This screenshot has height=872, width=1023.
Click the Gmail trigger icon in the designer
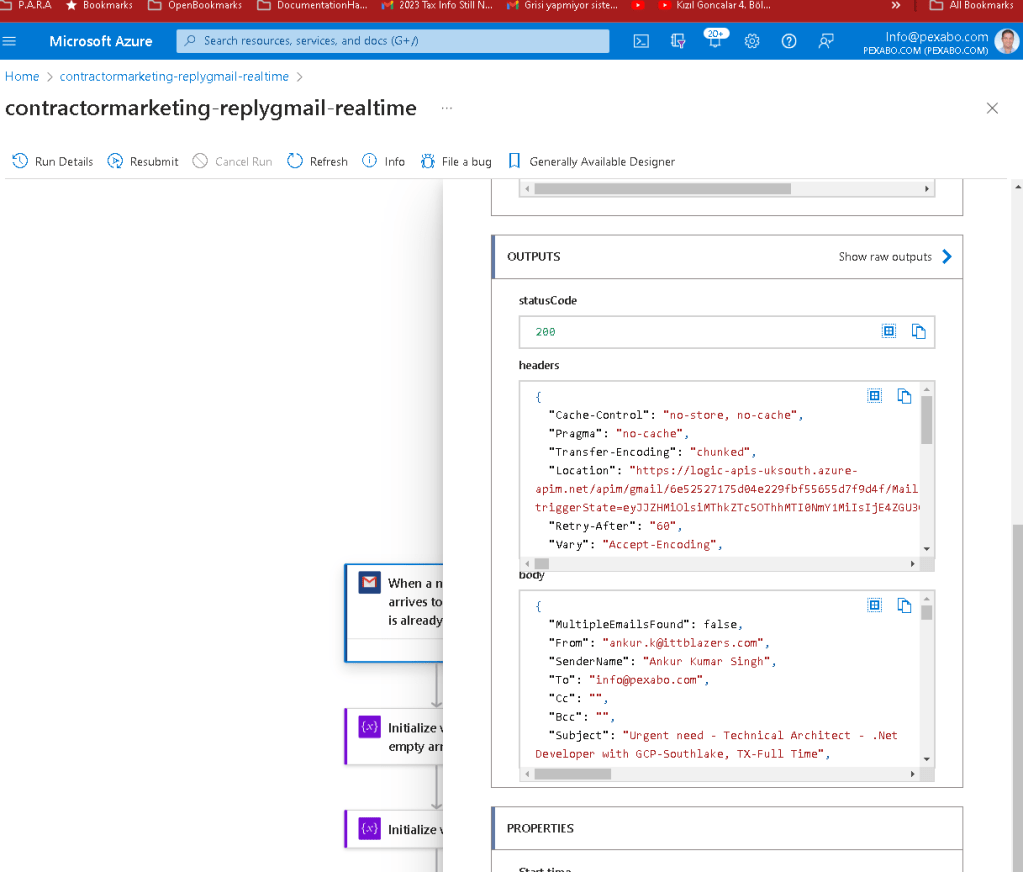369,582
